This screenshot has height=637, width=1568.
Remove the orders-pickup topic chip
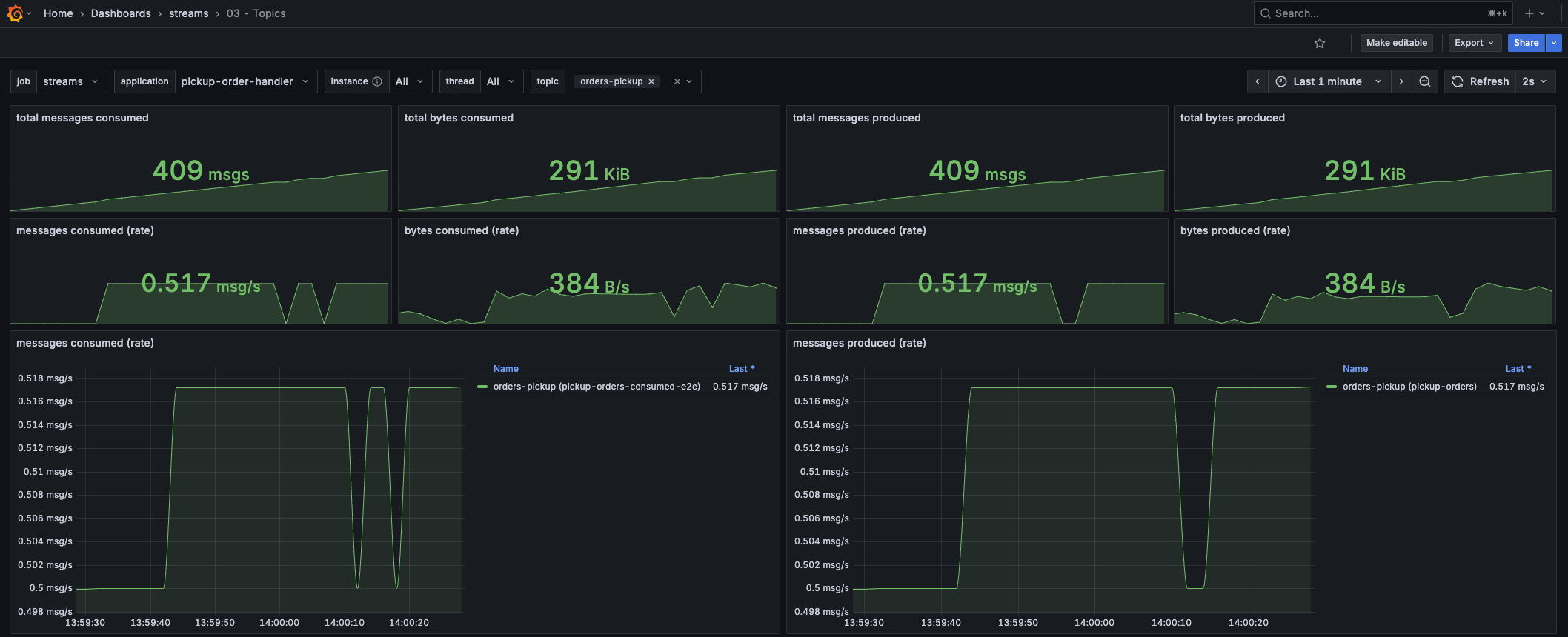tap(651, 81)
